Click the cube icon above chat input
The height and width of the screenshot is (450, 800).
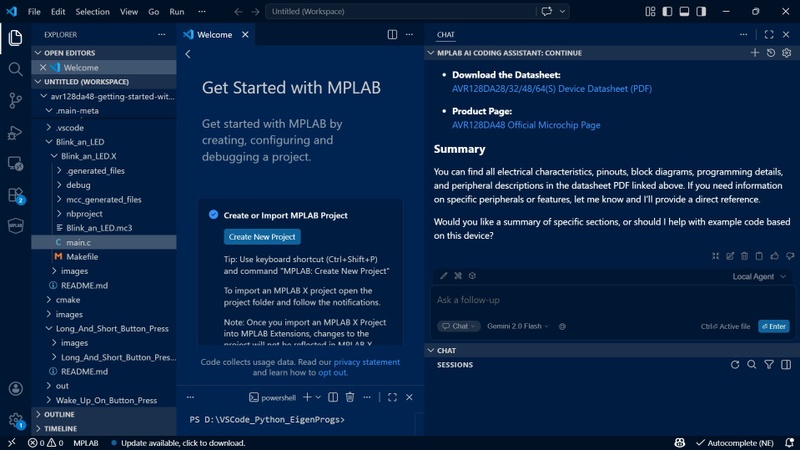pos(472,276)
